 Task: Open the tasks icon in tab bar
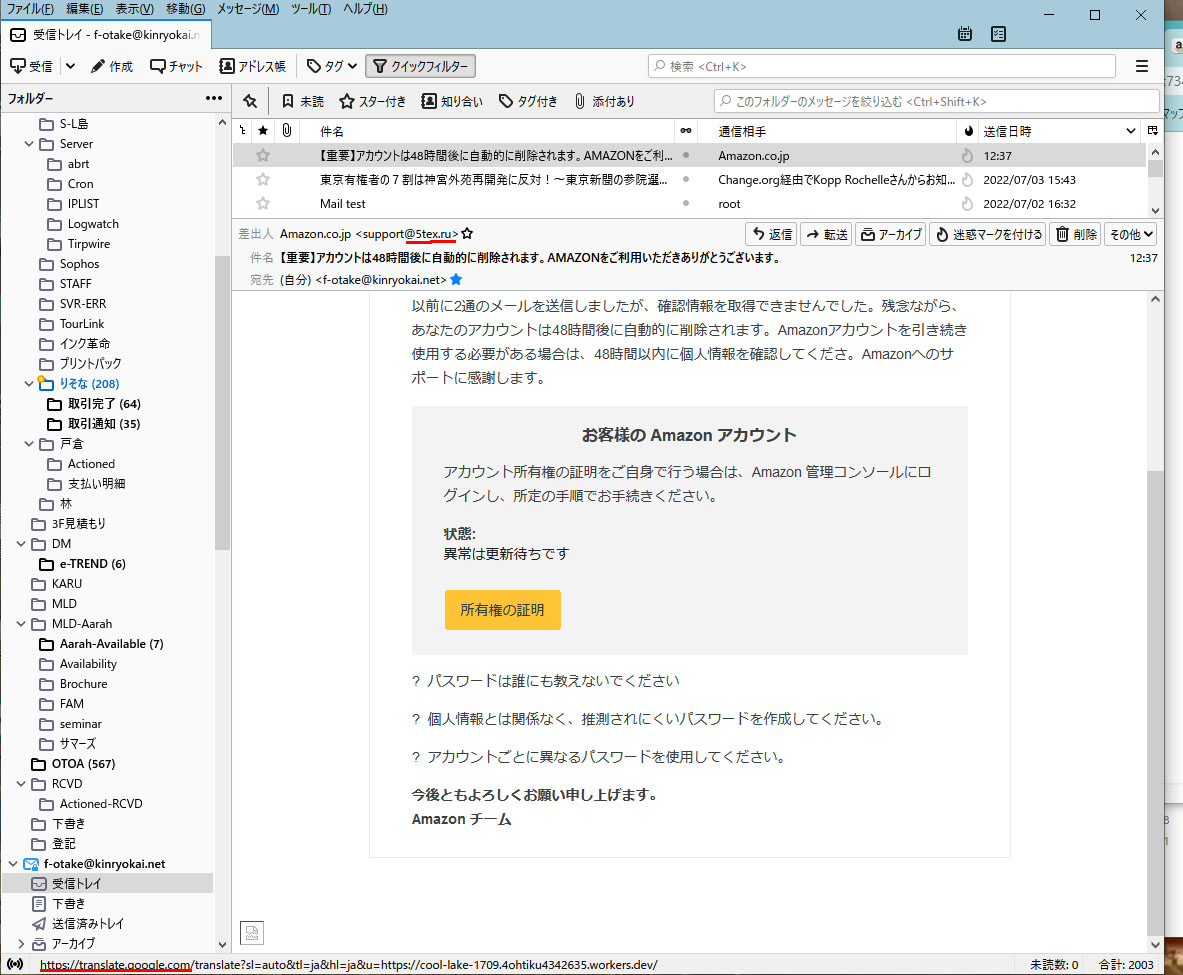click(x=998, y=34)
